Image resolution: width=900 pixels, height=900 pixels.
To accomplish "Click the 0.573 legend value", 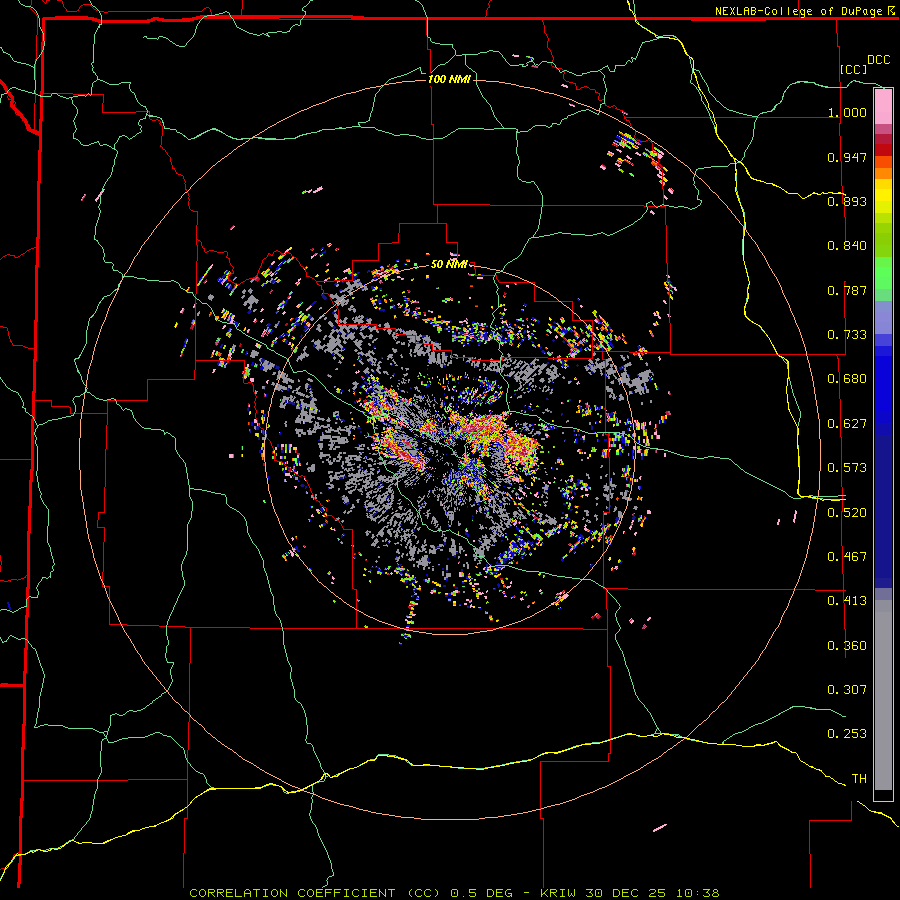I will (x=847, y=468).
